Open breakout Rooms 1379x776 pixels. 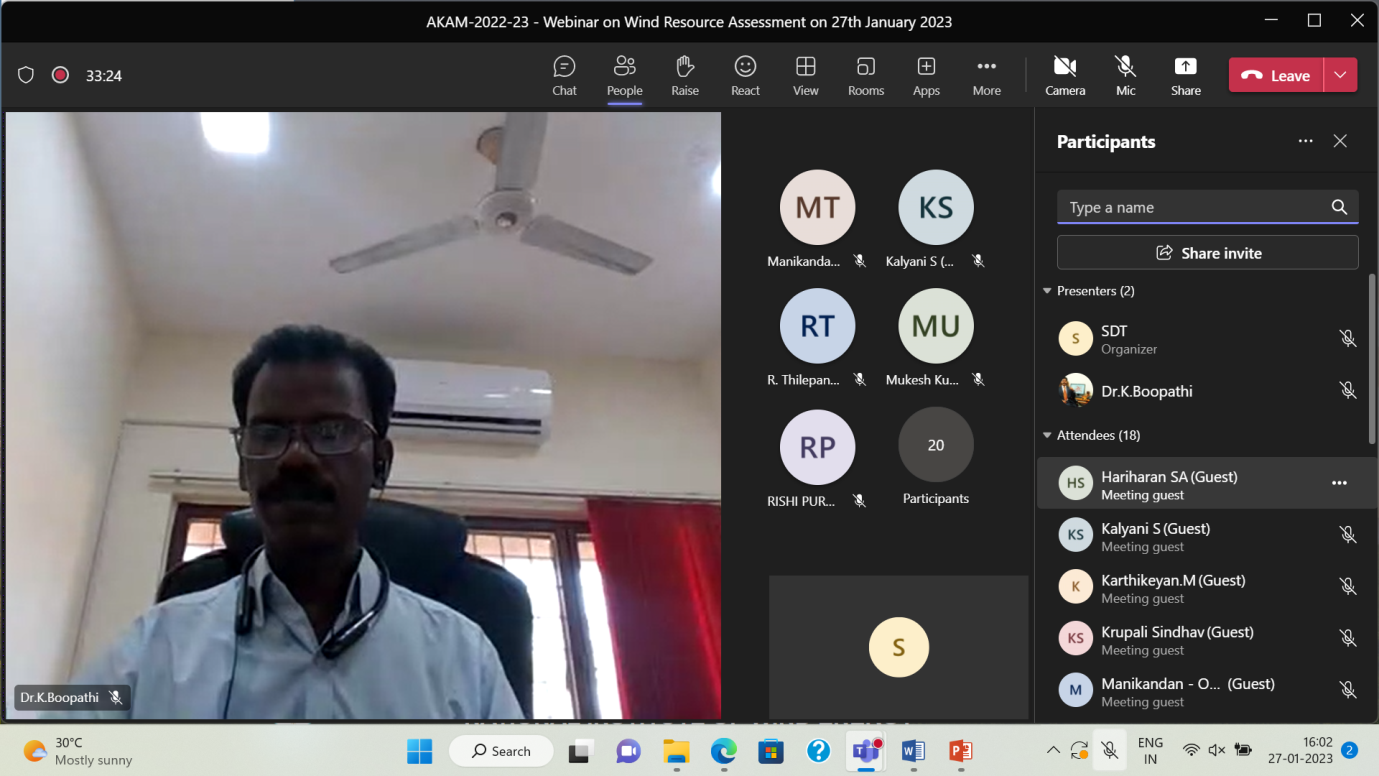tap(866, 76)
